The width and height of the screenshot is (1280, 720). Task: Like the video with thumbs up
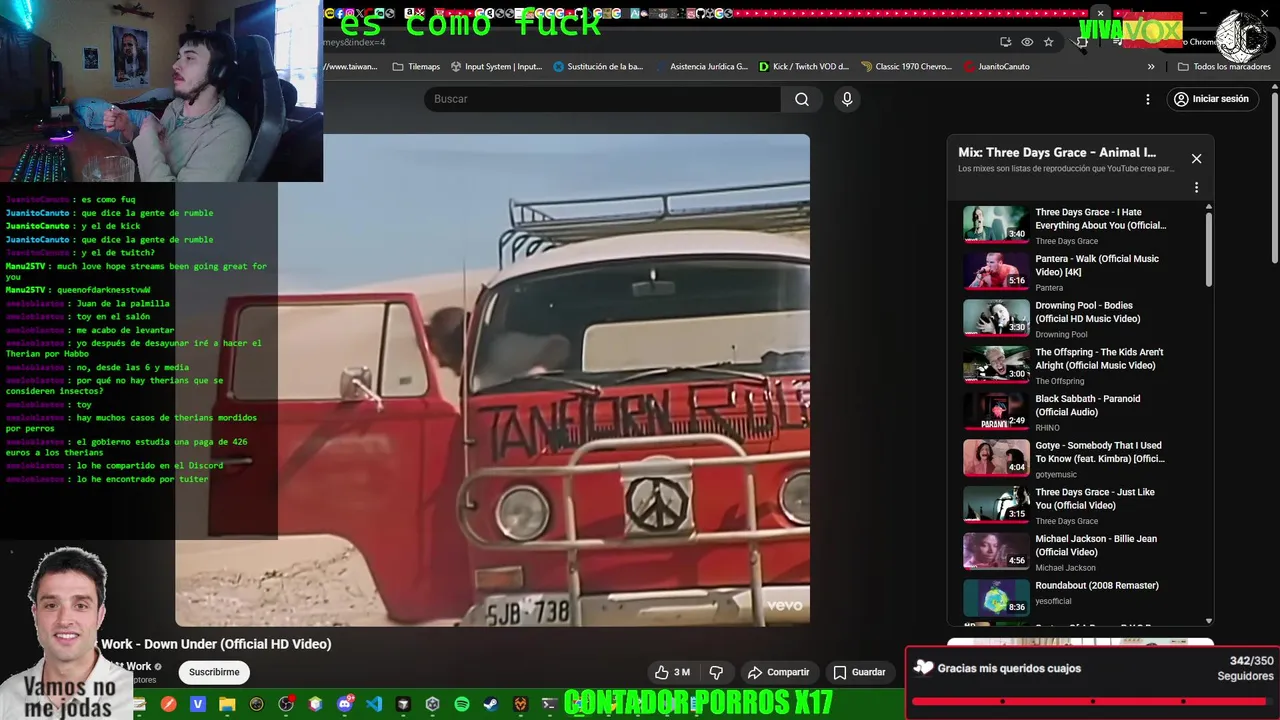pos(672,672)
